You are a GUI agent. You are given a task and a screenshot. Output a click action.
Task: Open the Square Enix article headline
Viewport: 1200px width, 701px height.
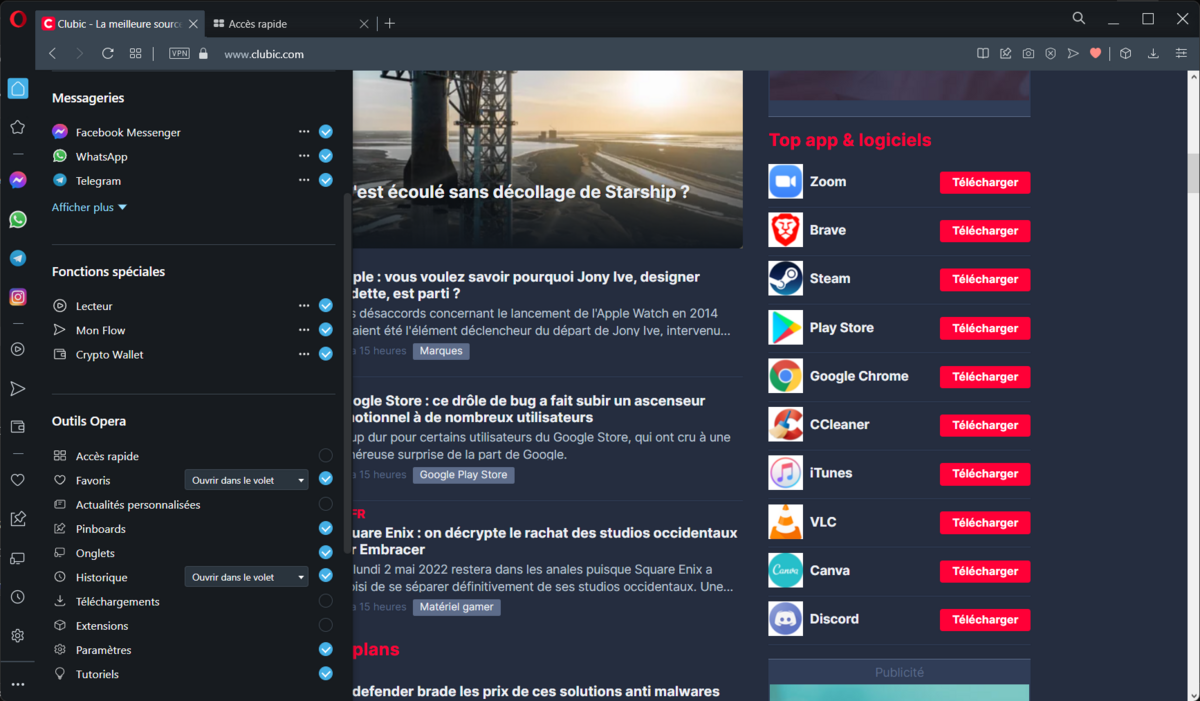pyautogui.click(x=545, y=541)
